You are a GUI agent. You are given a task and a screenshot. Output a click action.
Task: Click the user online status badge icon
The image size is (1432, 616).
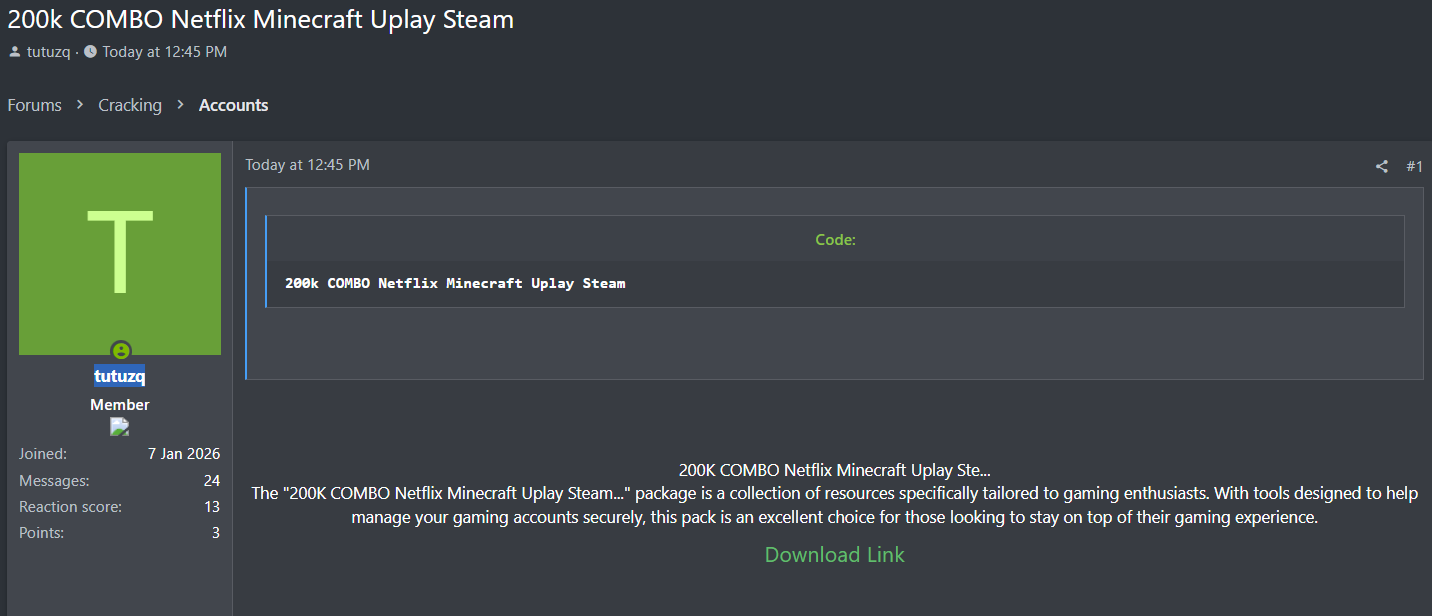(120, 350)
